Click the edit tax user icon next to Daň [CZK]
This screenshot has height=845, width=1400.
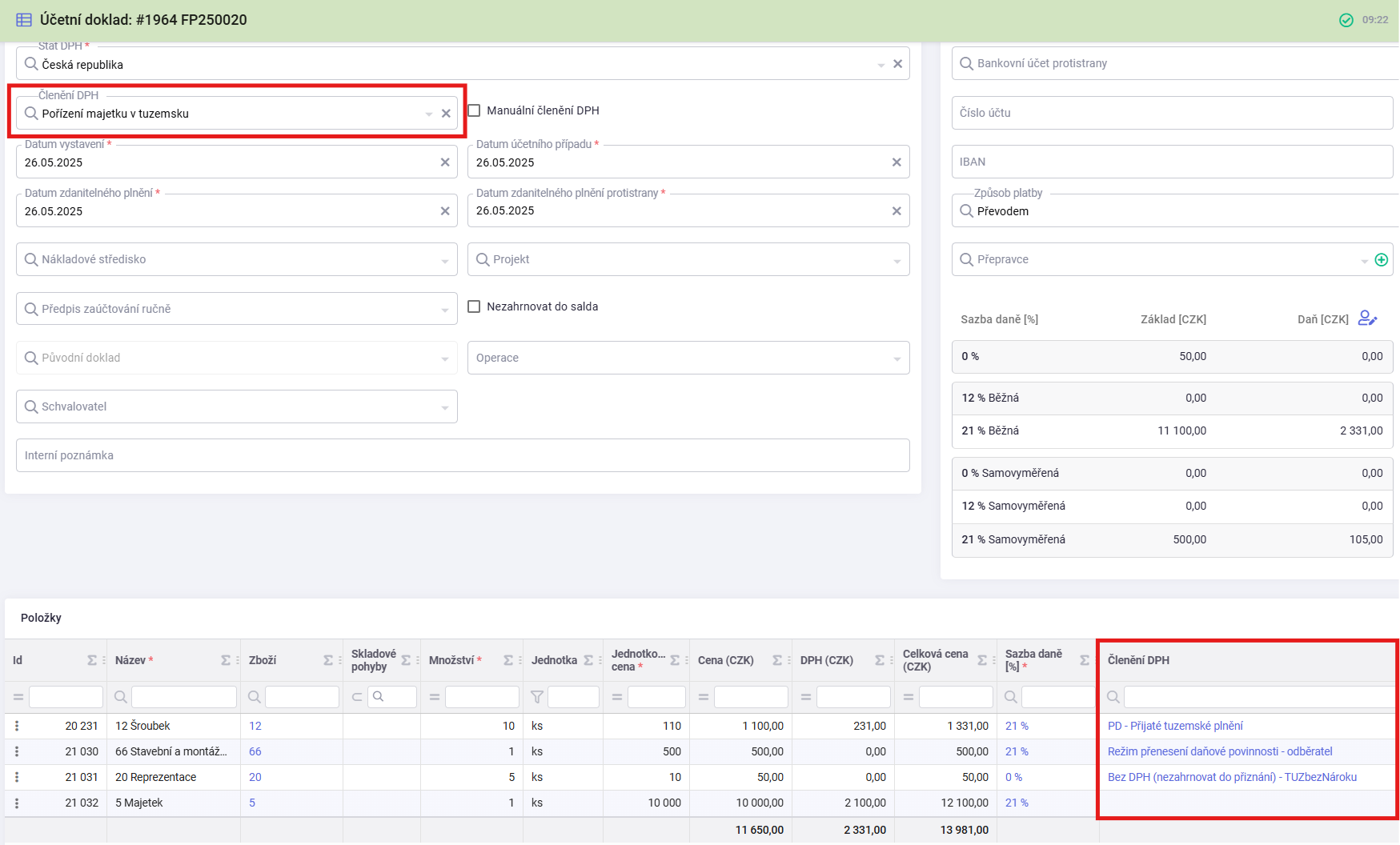(1367, 318)
